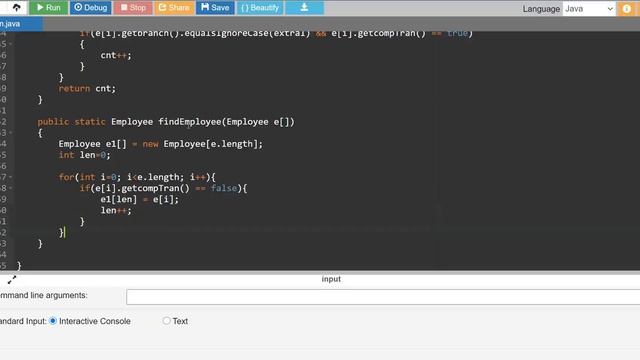Click the 'e1[len] = e[i];' line

[140, 200]
